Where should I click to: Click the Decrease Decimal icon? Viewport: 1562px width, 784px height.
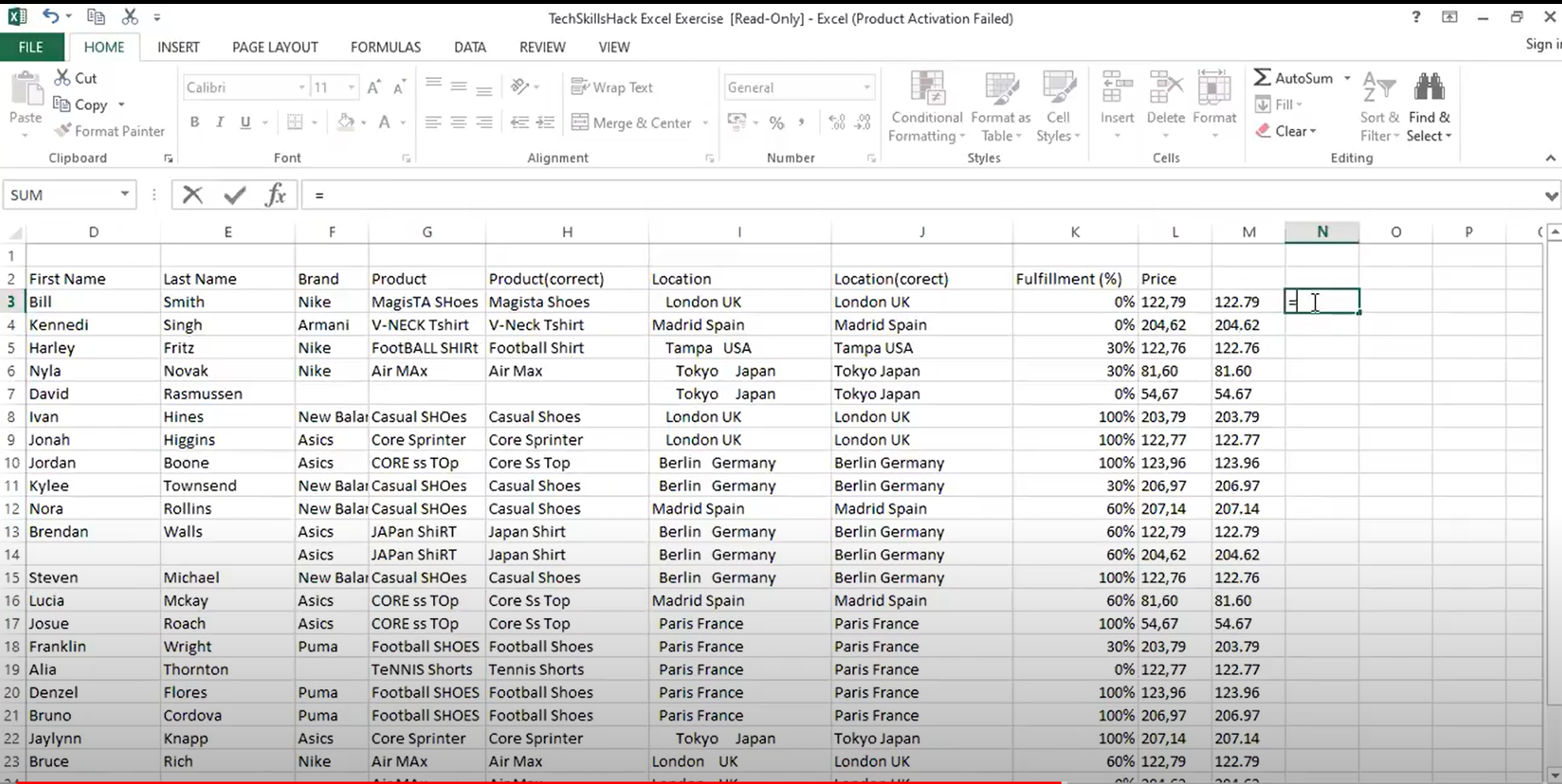click(x=862, y=122)
